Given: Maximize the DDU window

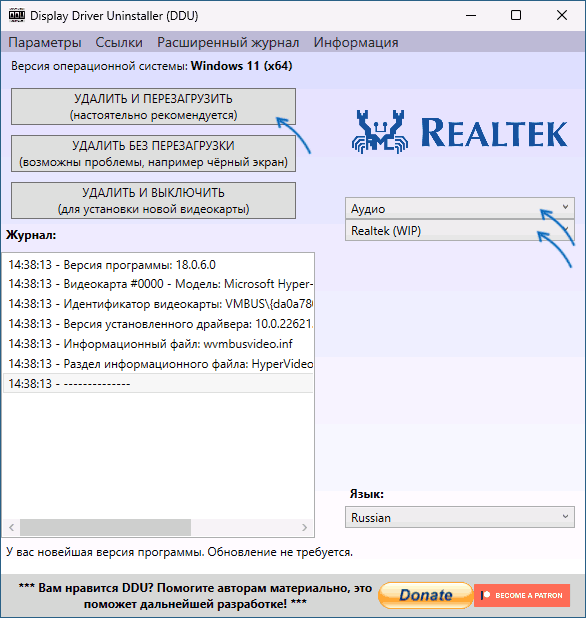Looking at the screenshot, I should point(516,16).
